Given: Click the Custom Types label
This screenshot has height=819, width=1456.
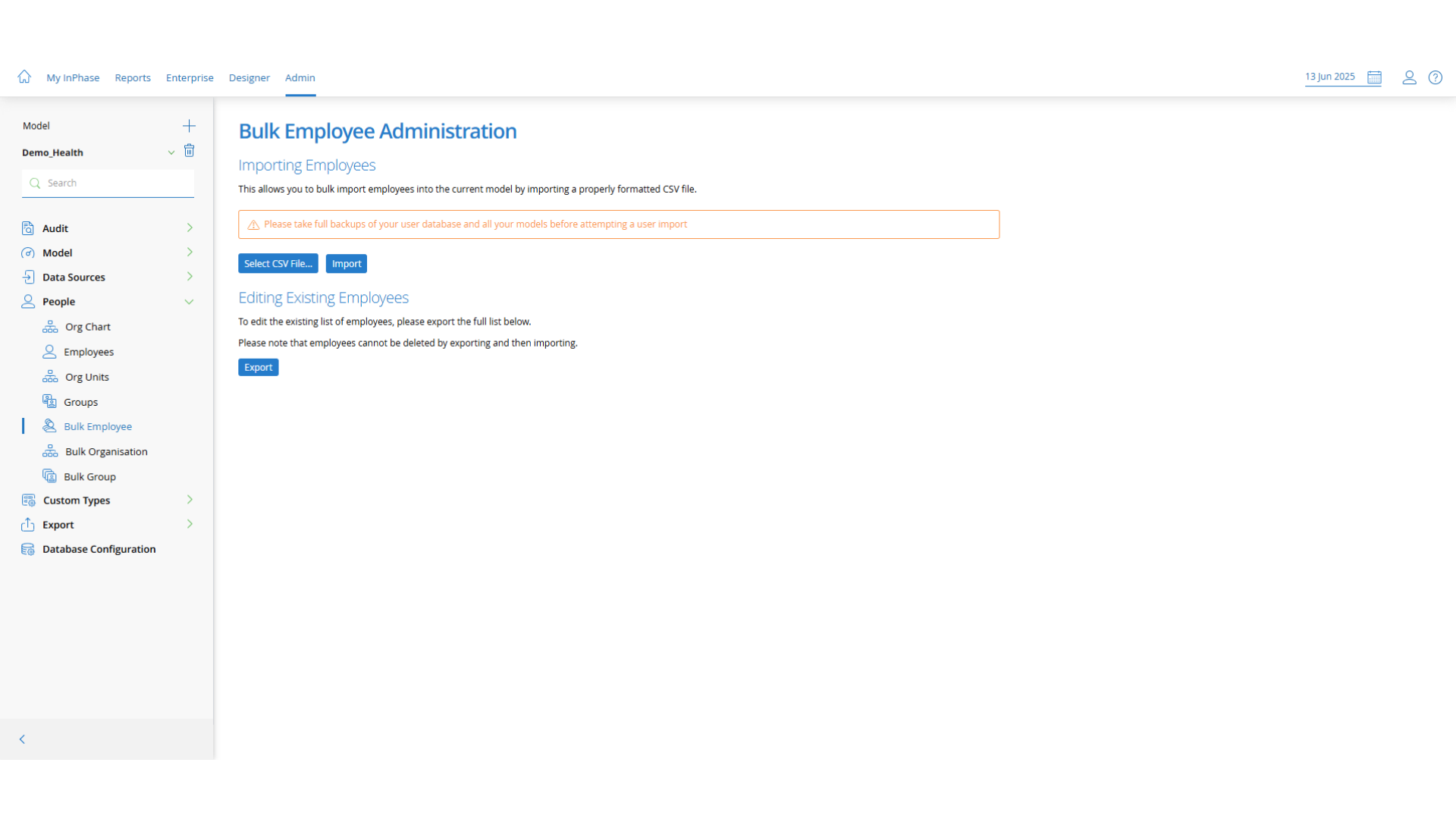Looking at the screenshot, I should (x=77, y=500).
